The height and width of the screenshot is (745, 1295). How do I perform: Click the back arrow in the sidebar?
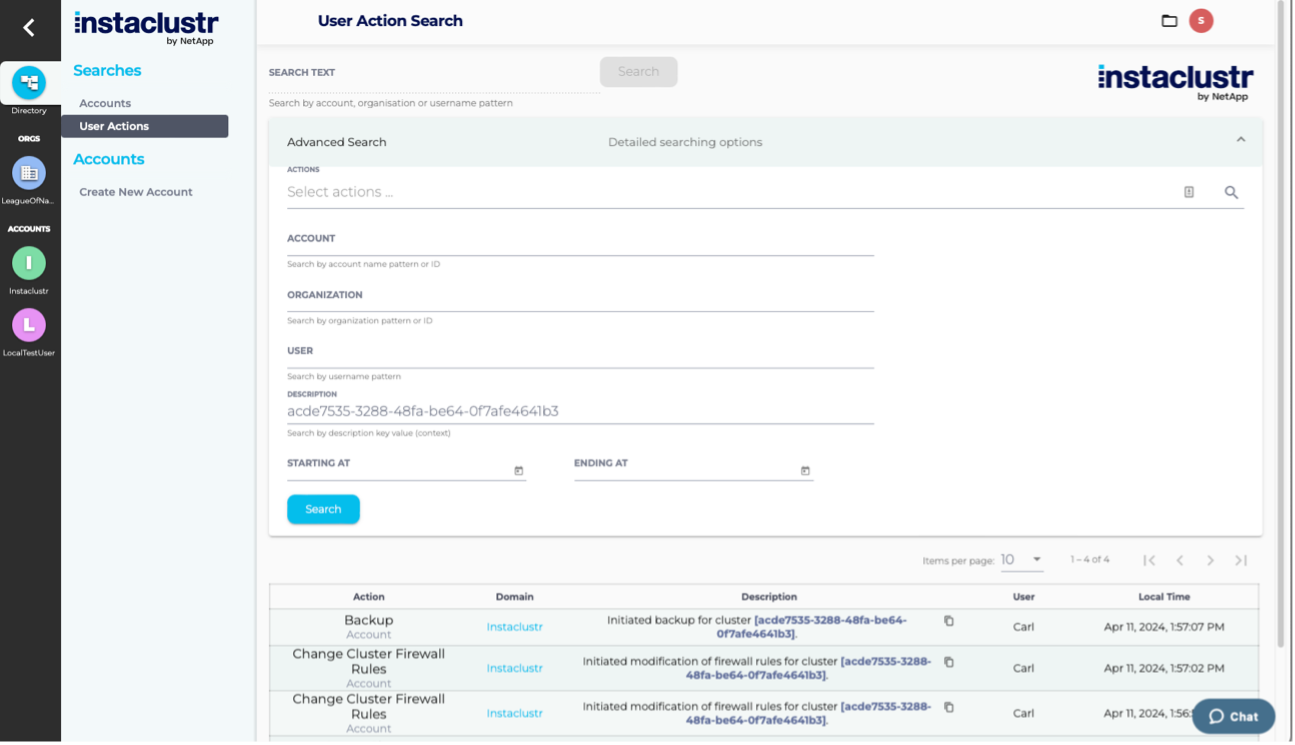point(29,28)
